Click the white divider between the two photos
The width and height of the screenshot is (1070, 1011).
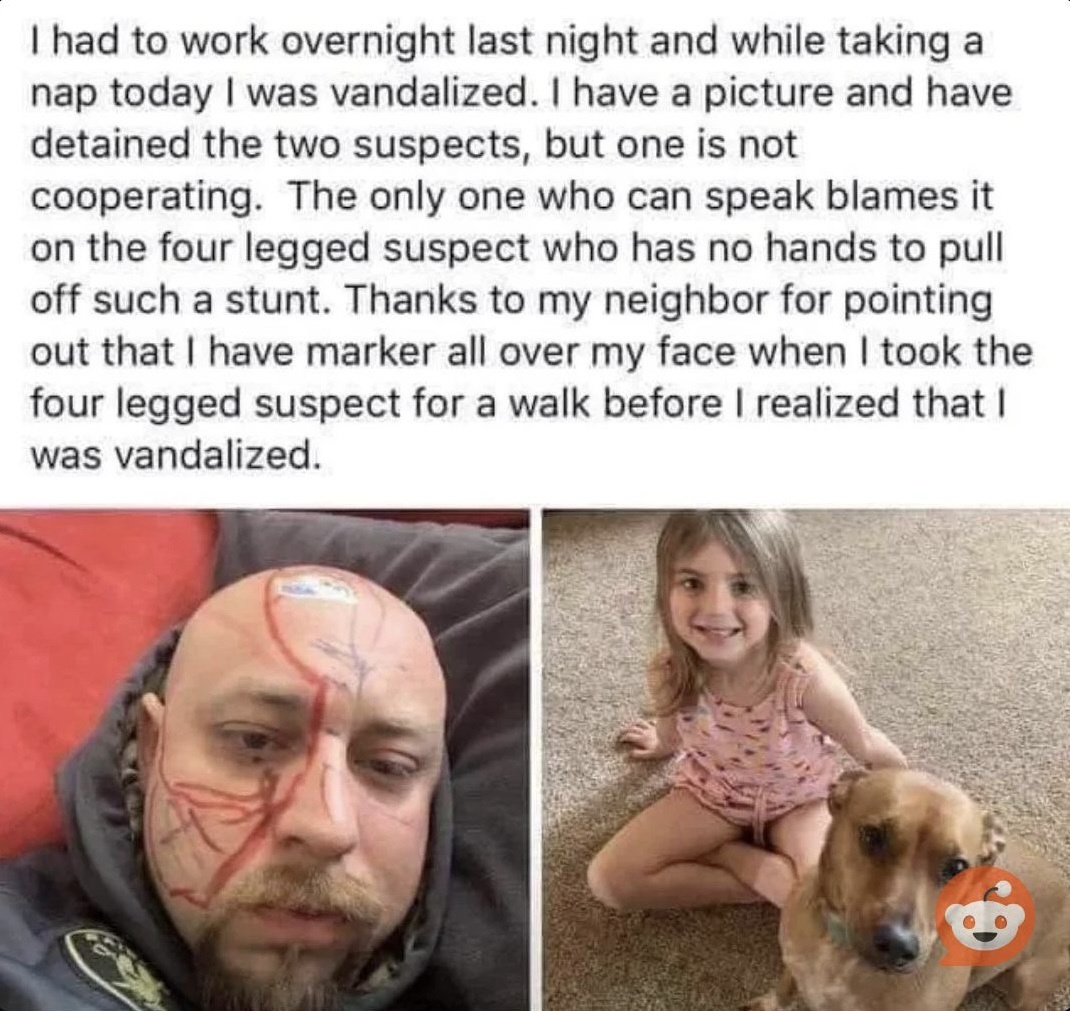[x=536, y=760]
